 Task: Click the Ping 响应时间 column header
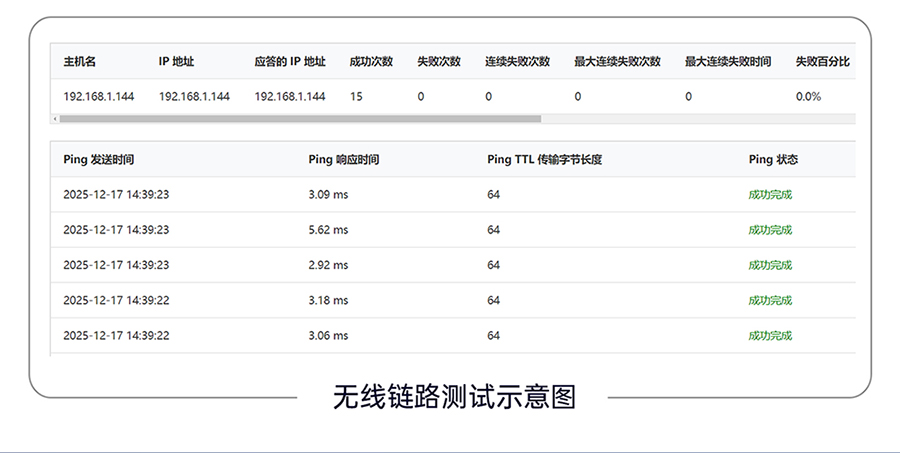pyautogui.click(x=344, y=159)
